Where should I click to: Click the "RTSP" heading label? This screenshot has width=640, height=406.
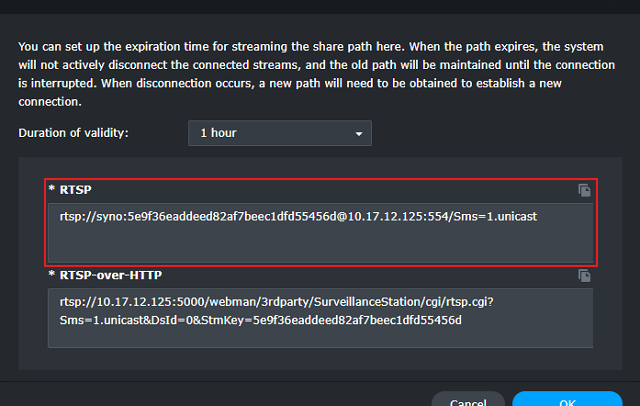click(x=76, y=190)
